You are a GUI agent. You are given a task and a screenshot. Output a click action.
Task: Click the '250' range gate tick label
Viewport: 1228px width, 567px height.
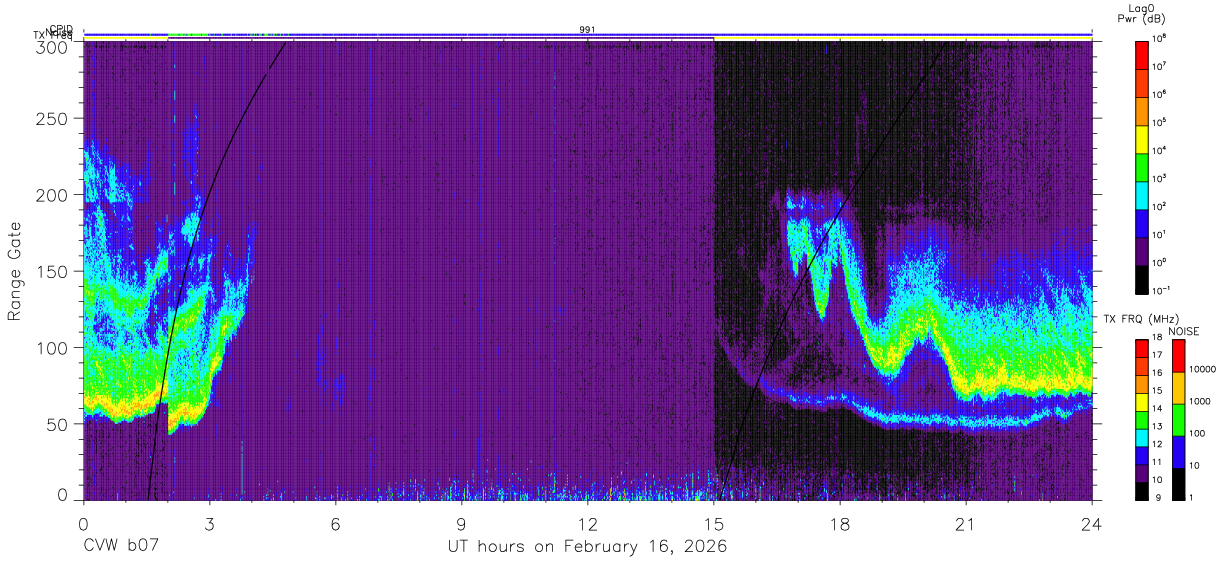pos(54,119)
